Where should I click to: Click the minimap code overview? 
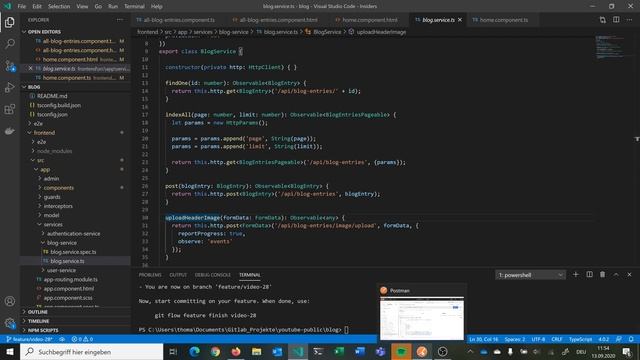[x=610, y=47]
